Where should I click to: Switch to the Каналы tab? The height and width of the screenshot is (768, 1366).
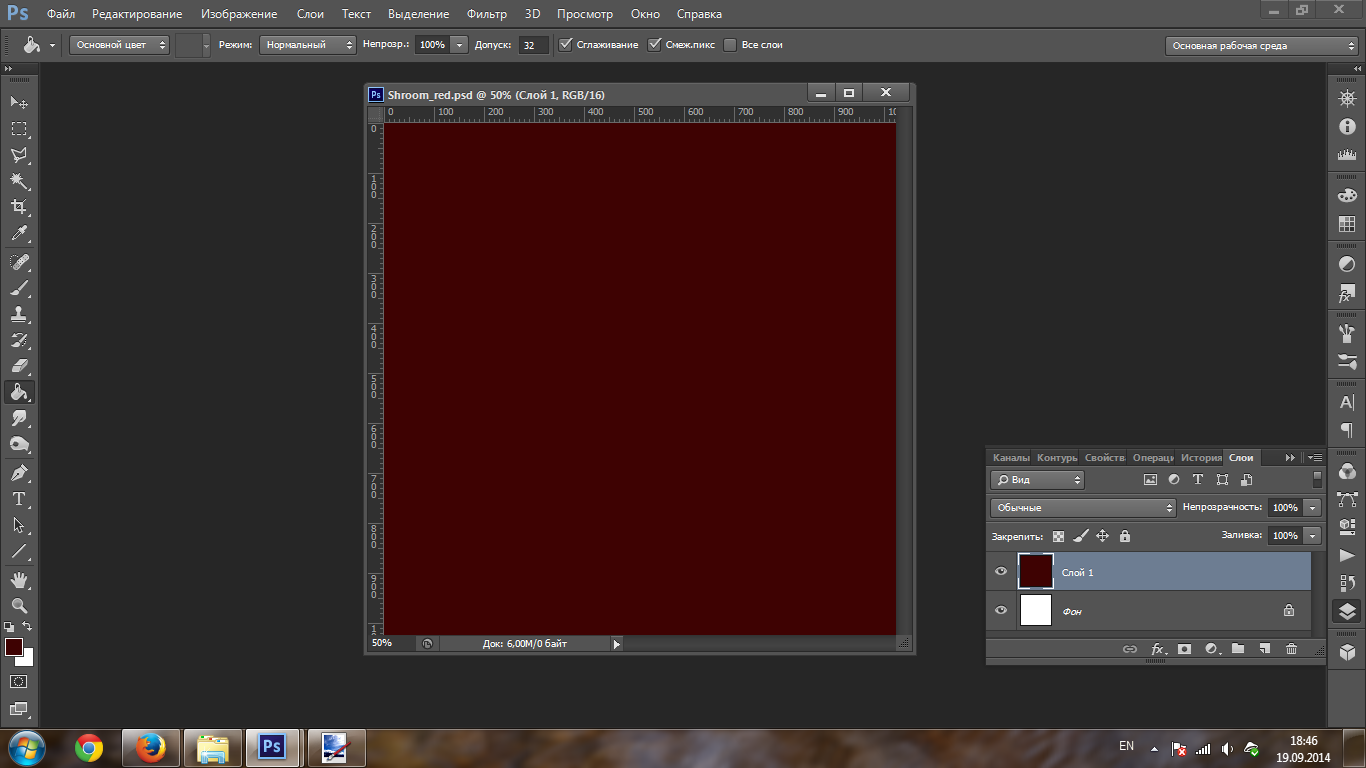tap(1010, 457)
